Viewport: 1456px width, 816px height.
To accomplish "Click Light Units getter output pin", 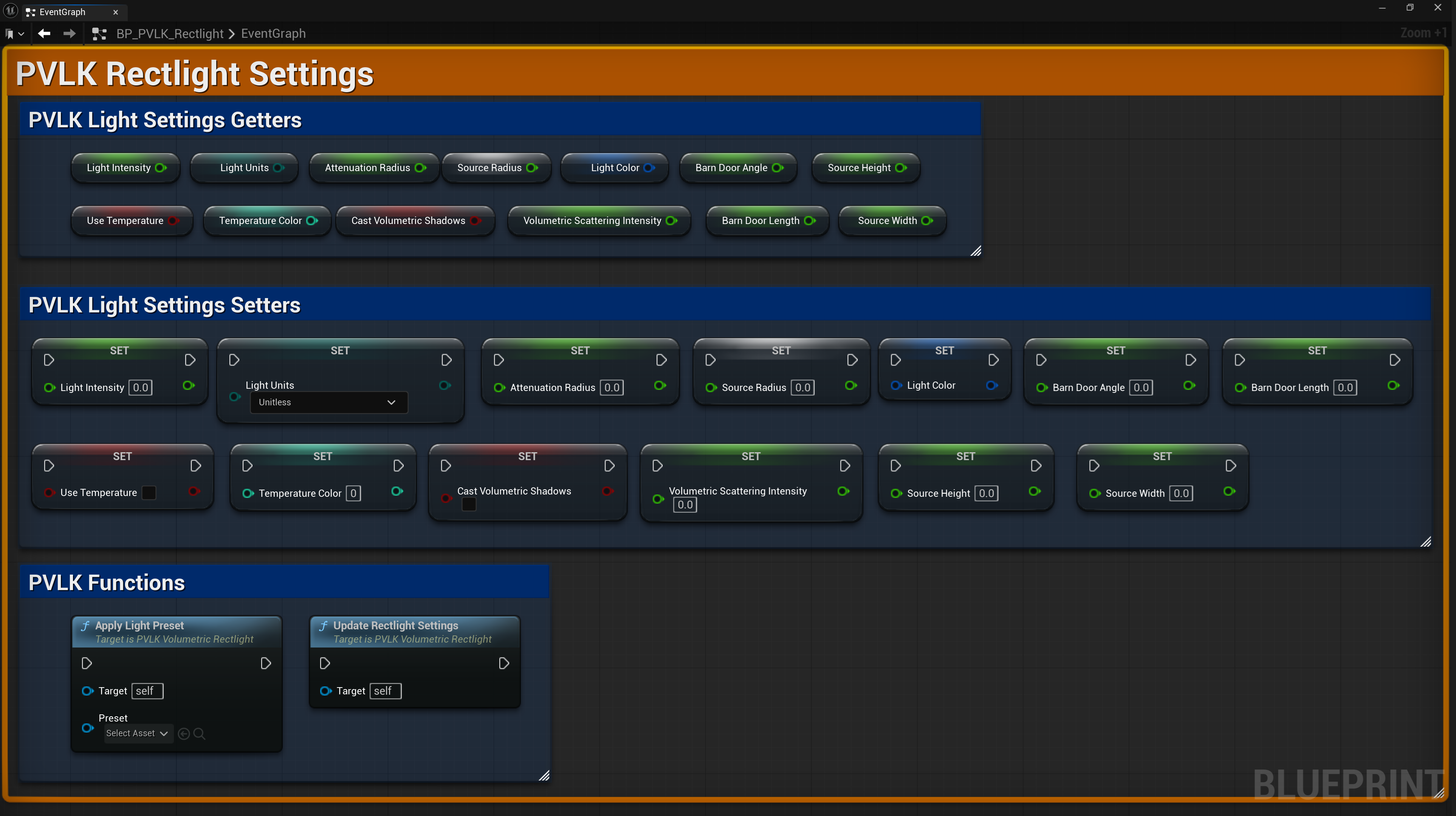I will [x=279, y=168].
